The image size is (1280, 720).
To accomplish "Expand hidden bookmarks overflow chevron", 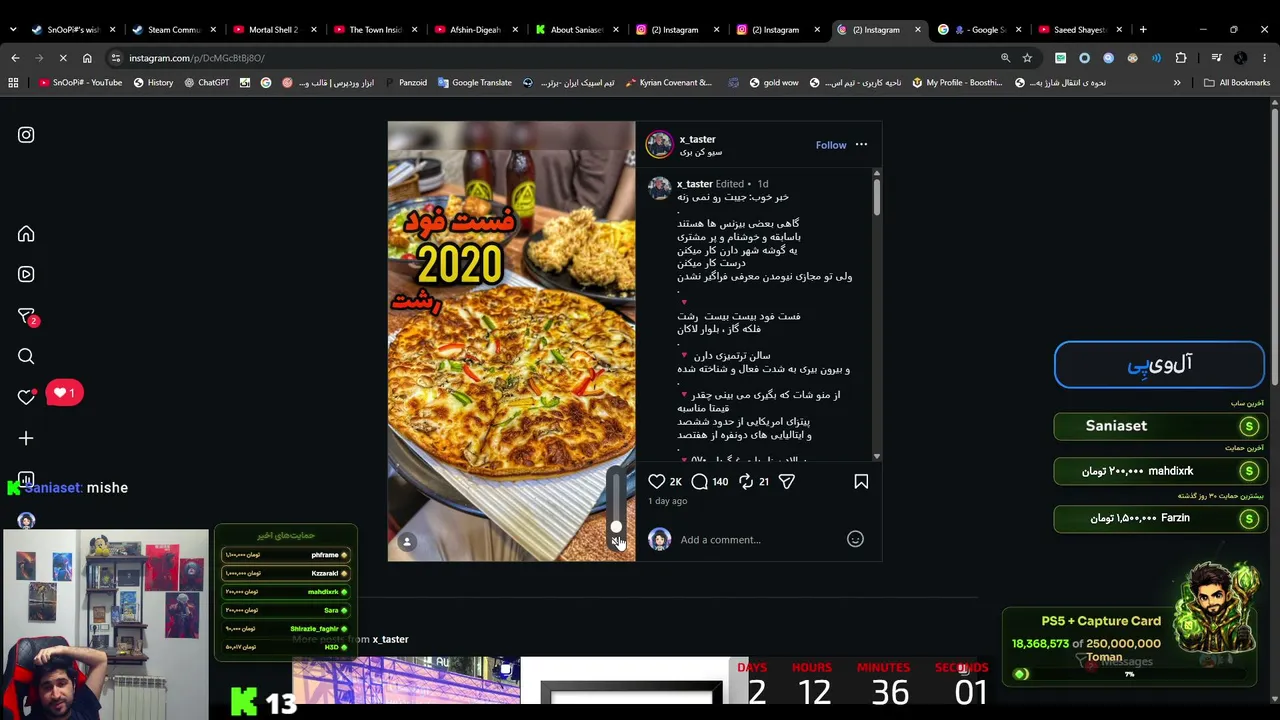I will (x=1177, y=83).
